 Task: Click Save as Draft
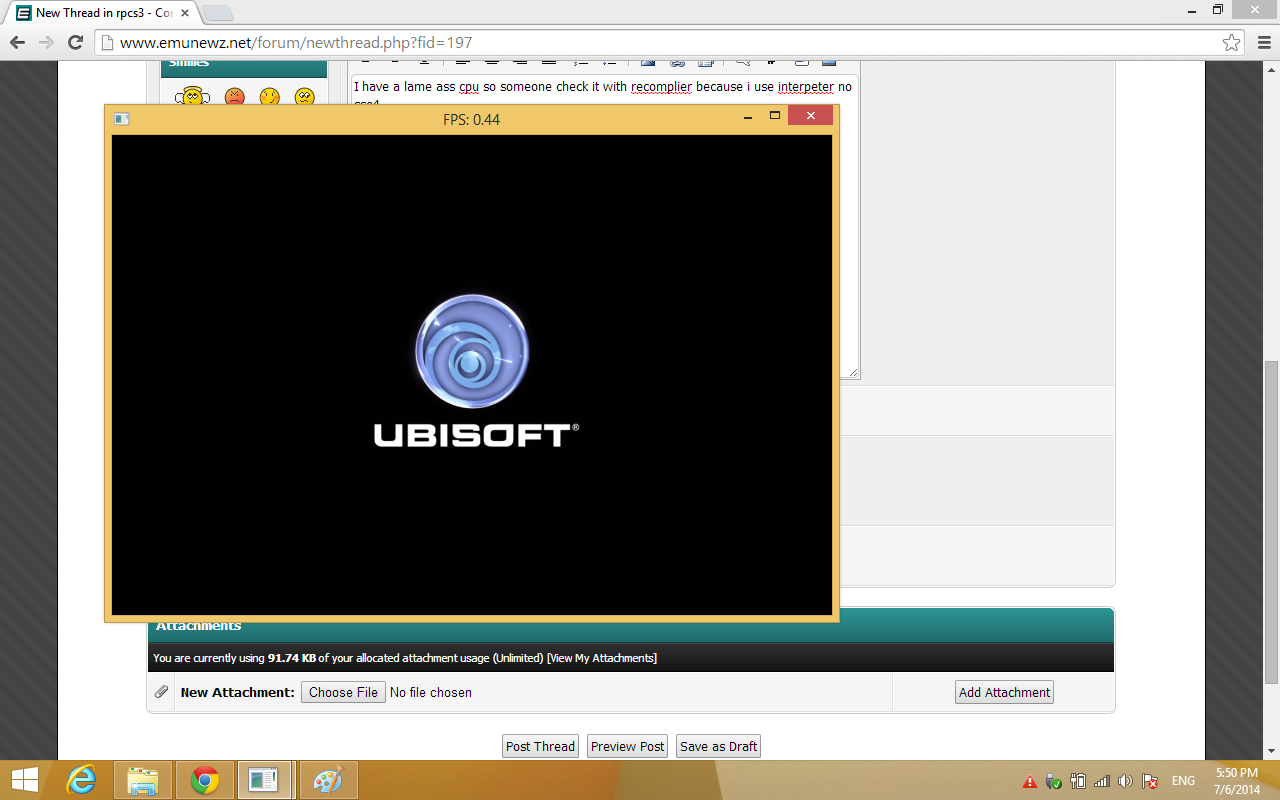point(718,746)
